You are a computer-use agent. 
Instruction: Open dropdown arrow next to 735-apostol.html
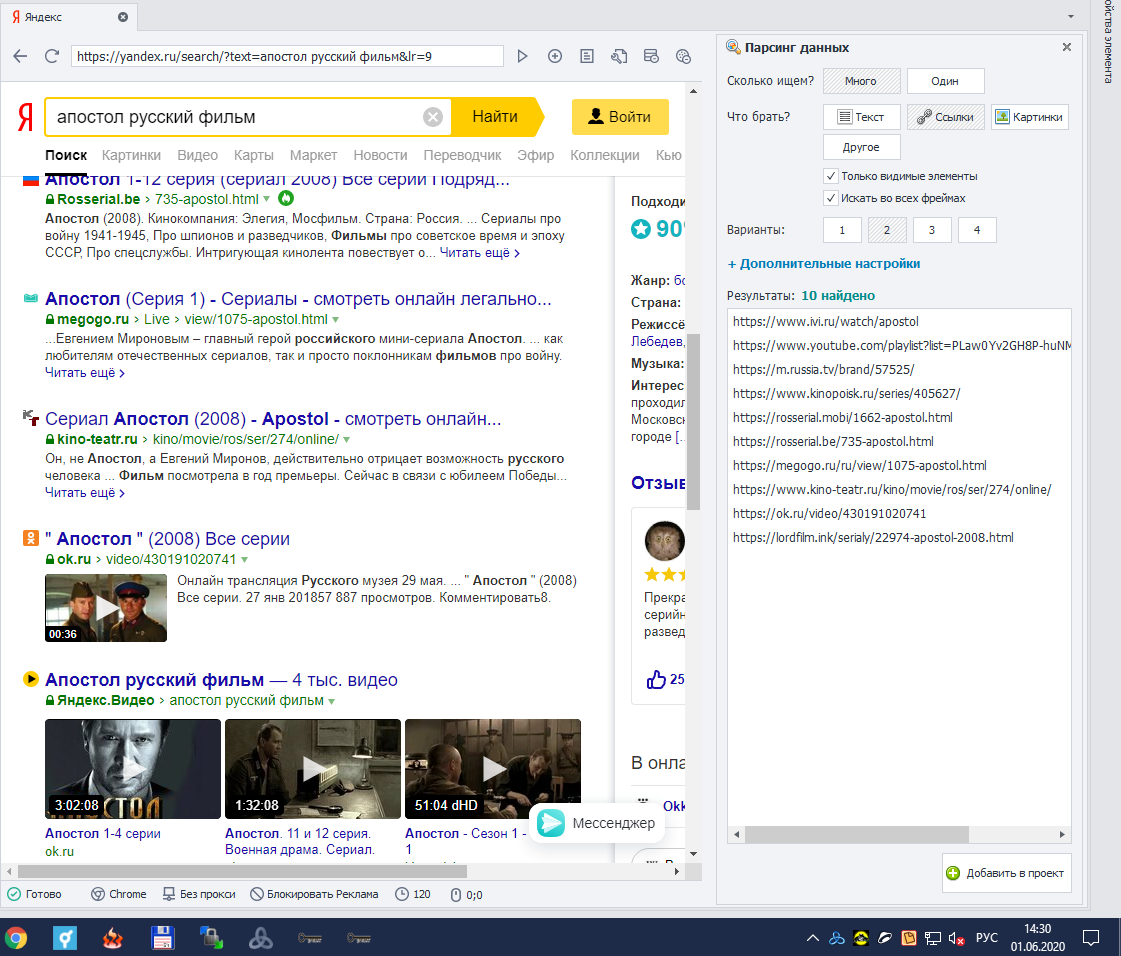(x=267, y=199)
